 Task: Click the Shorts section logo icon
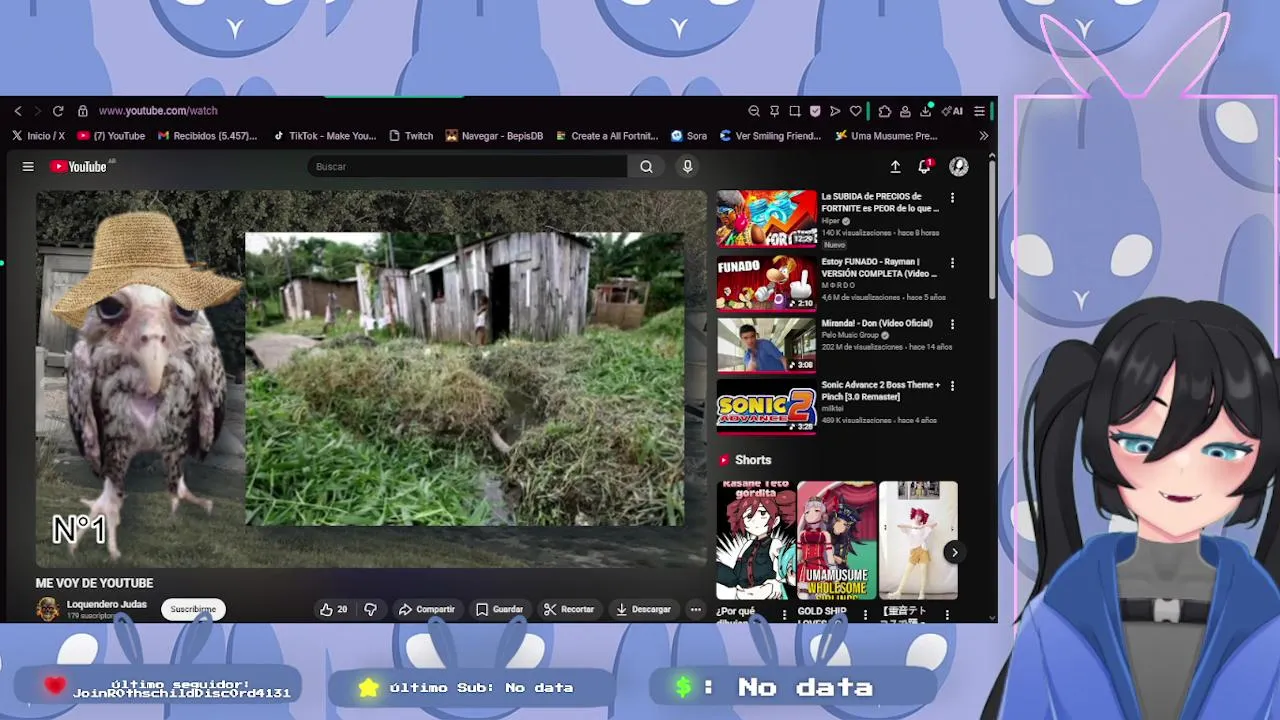(x=724, y=460)
